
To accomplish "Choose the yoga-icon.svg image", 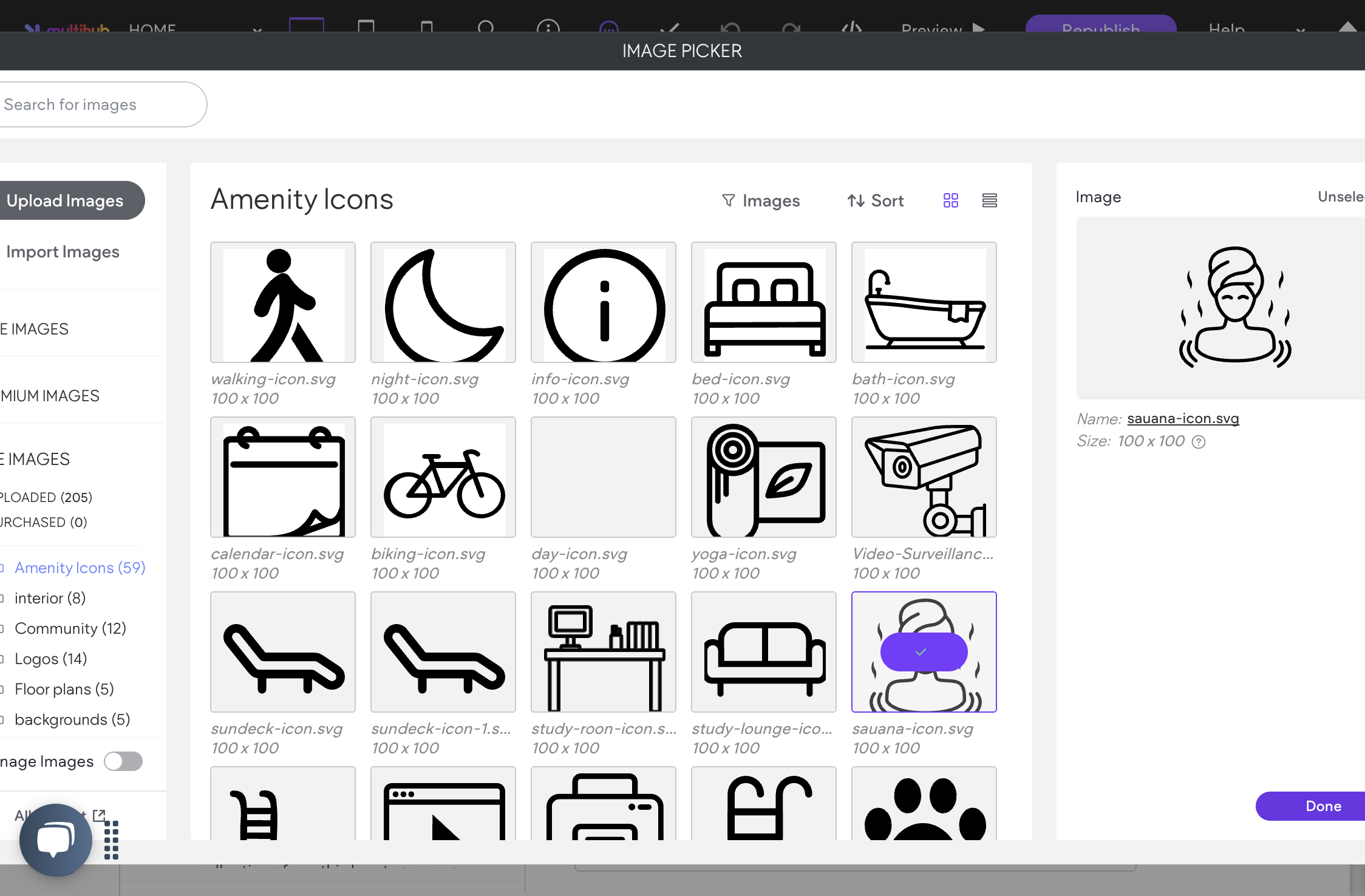I will pos(764,477).
